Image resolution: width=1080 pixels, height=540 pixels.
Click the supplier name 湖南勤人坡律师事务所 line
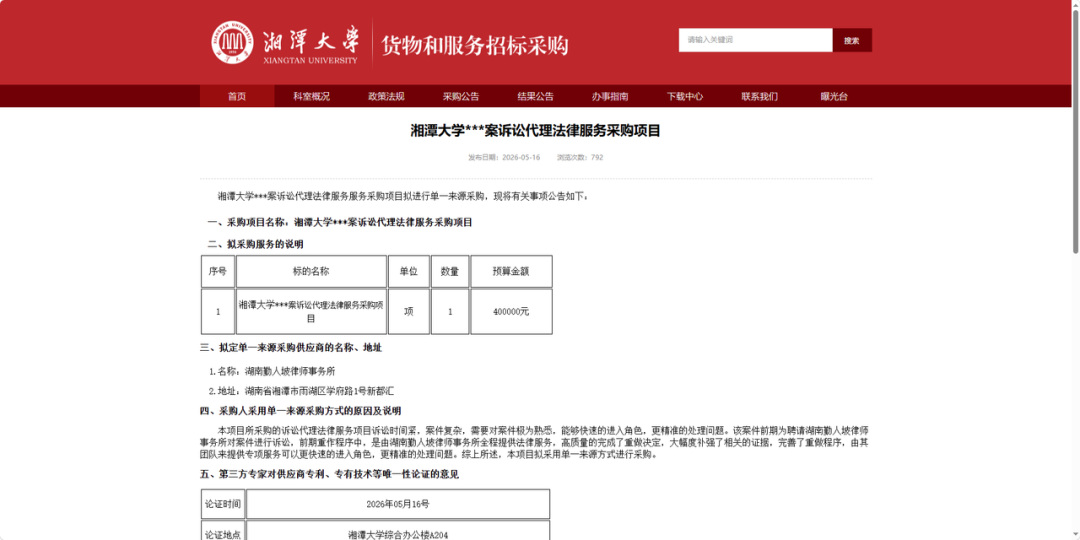pyautogui.click(x=271, y=371)
